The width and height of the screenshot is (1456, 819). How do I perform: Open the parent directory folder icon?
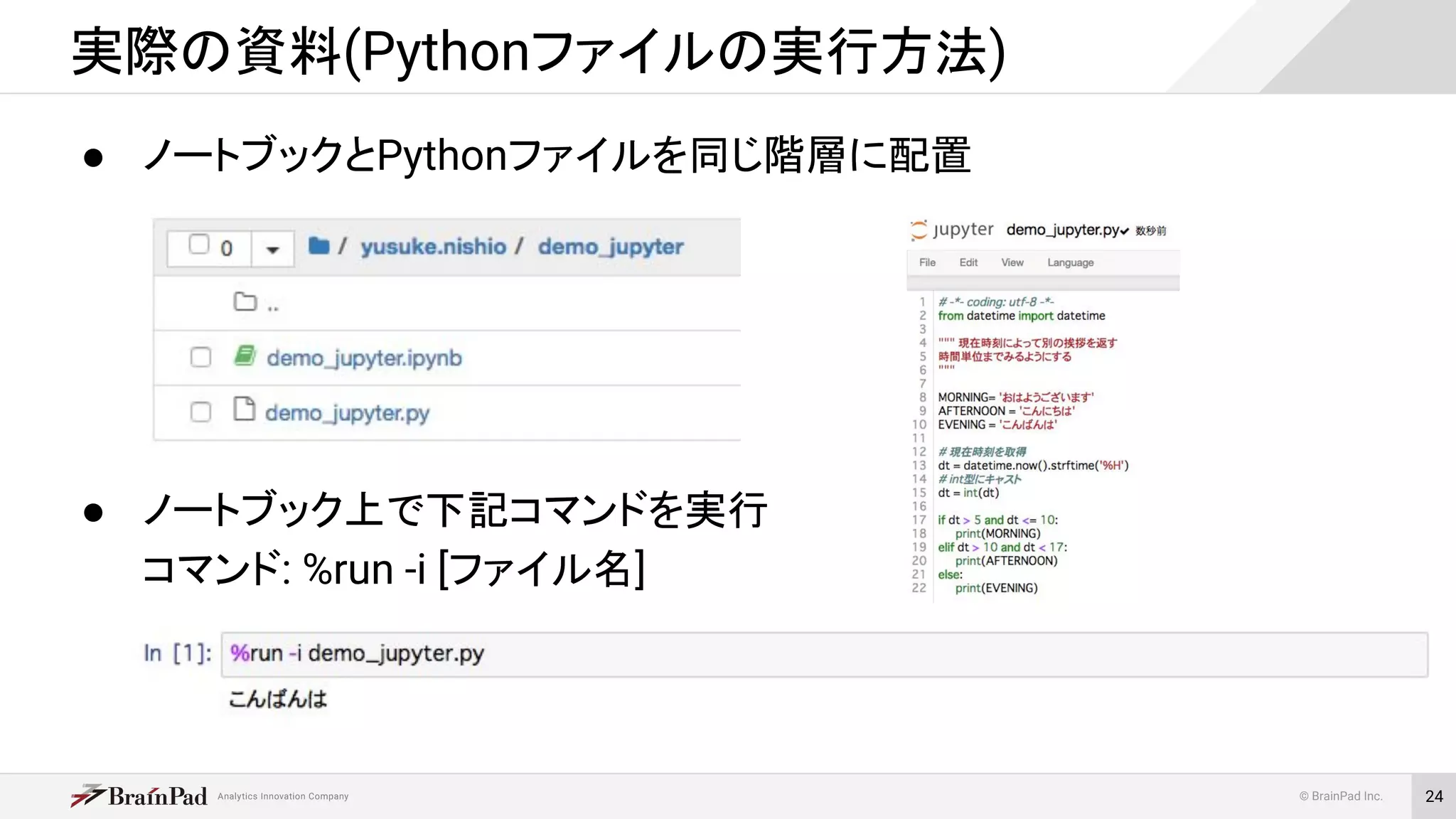click(x=245, y=301)
